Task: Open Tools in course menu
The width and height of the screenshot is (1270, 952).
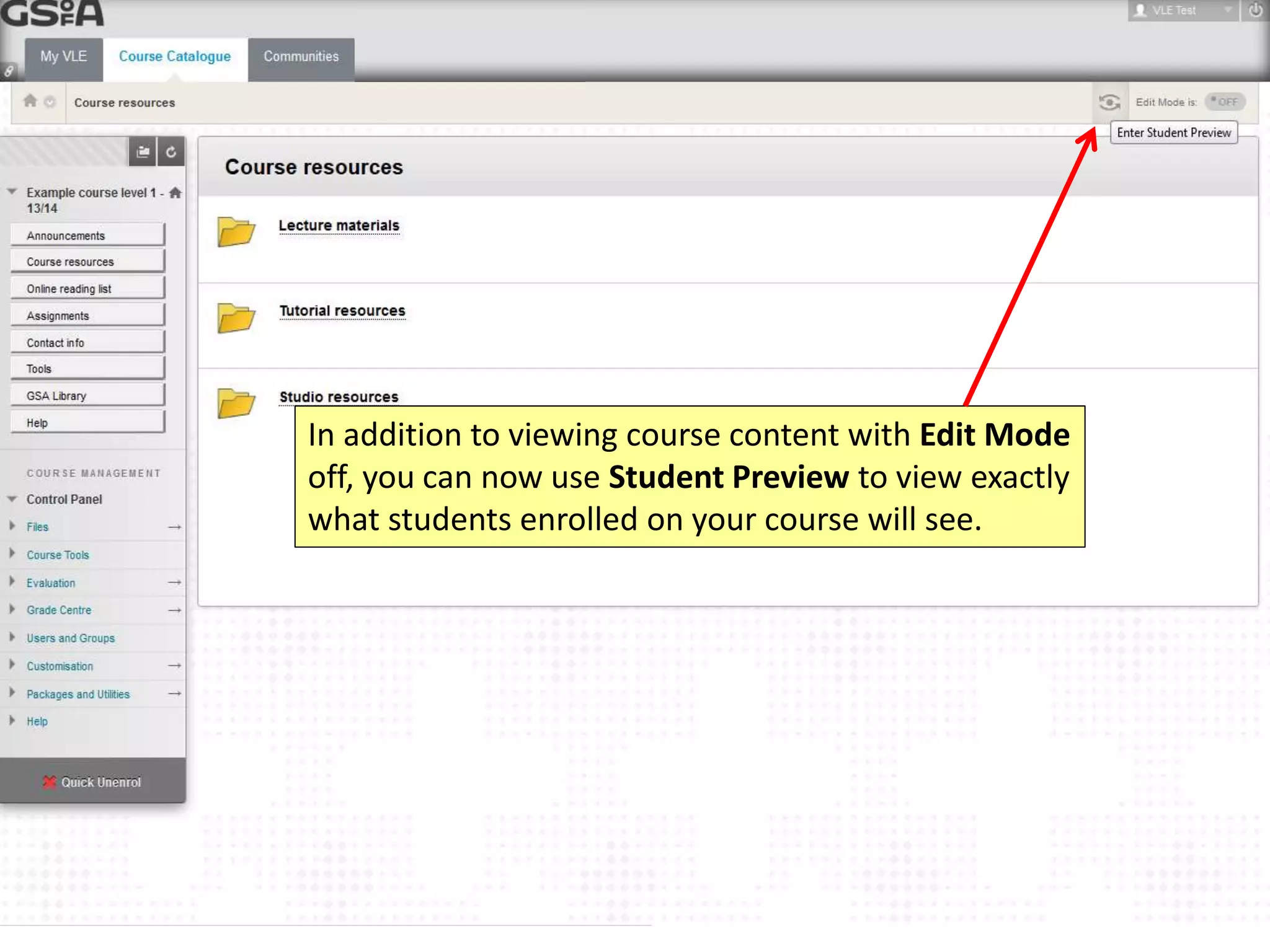Action: 87,369
